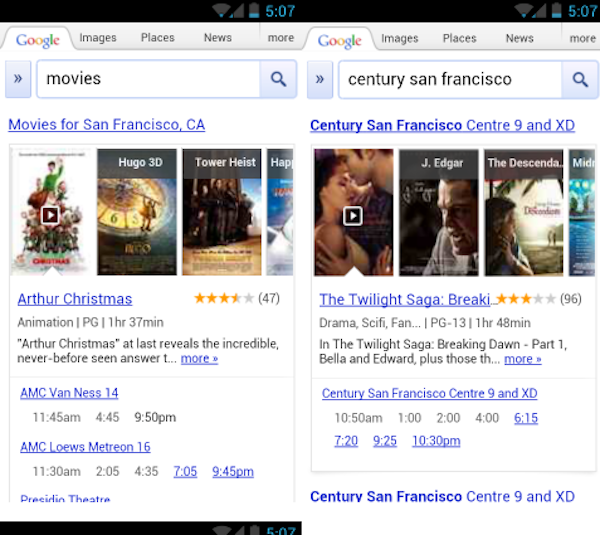
Task: Click the '10:50am' Twilight showtime text
Action: (x=359, y=418)
